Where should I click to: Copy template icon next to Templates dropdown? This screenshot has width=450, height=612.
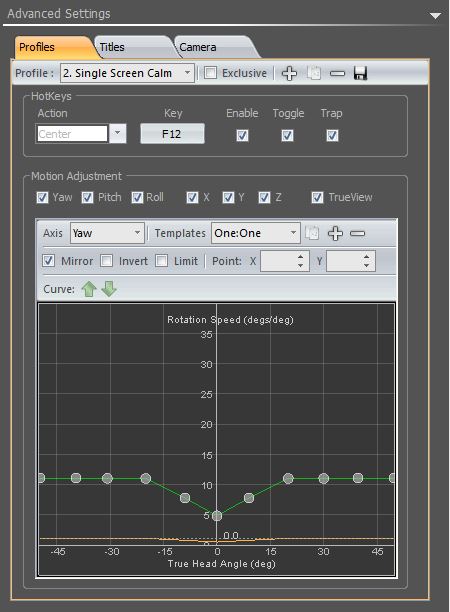pos(312,233)
